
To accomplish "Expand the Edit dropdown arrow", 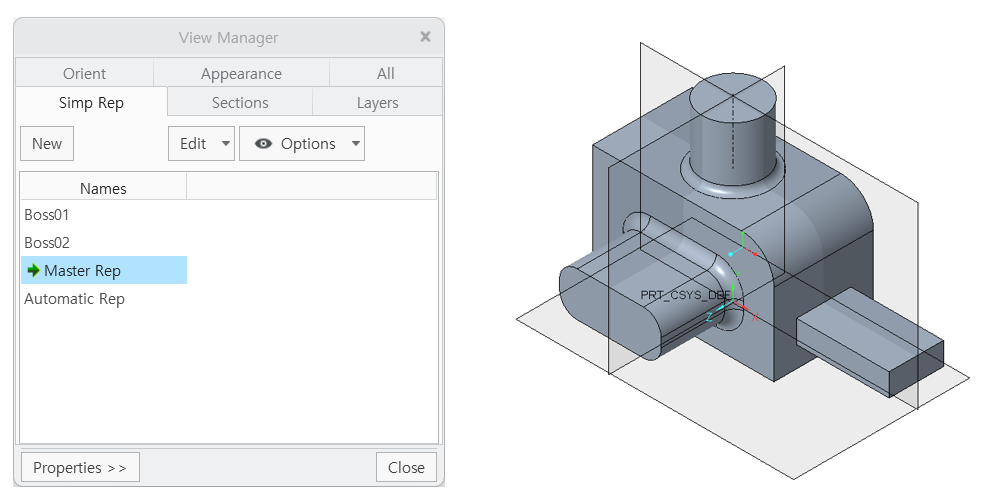I will click(x=226, y=144).
